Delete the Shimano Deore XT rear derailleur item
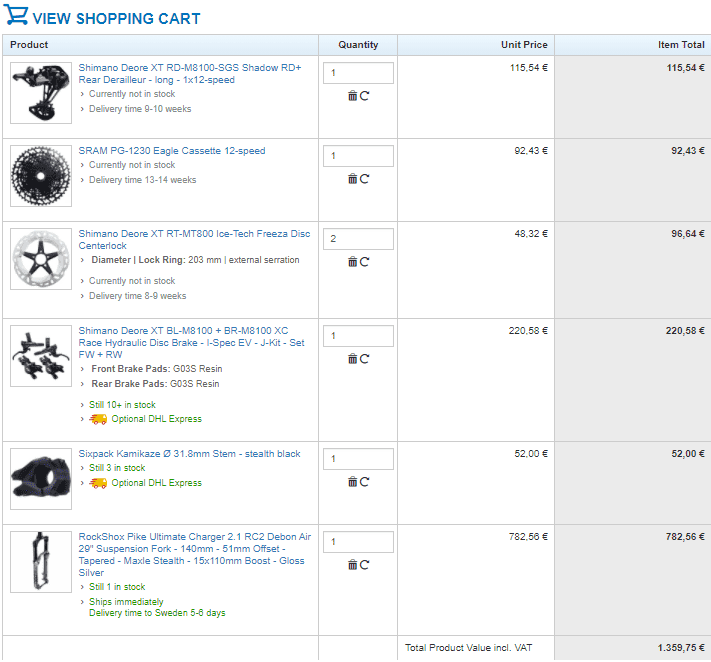 coord(352,96)
